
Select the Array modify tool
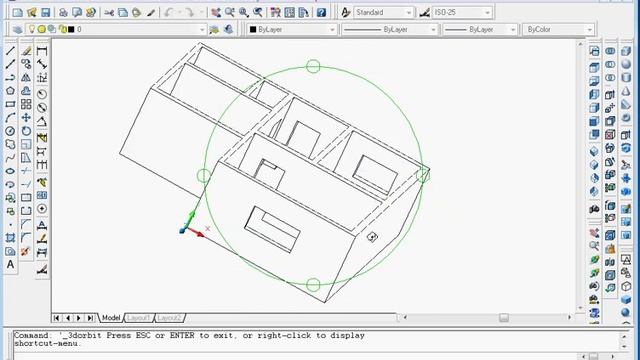26,104
